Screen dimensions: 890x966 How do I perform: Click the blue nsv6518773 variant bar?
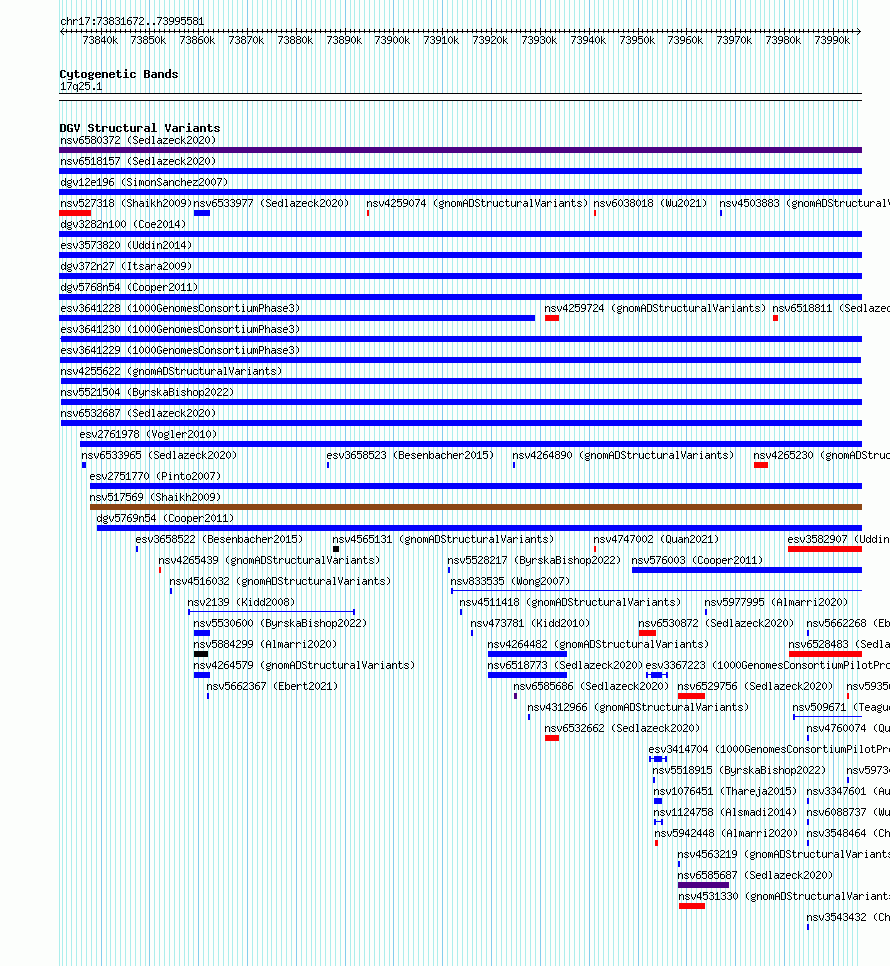(527, 675)
